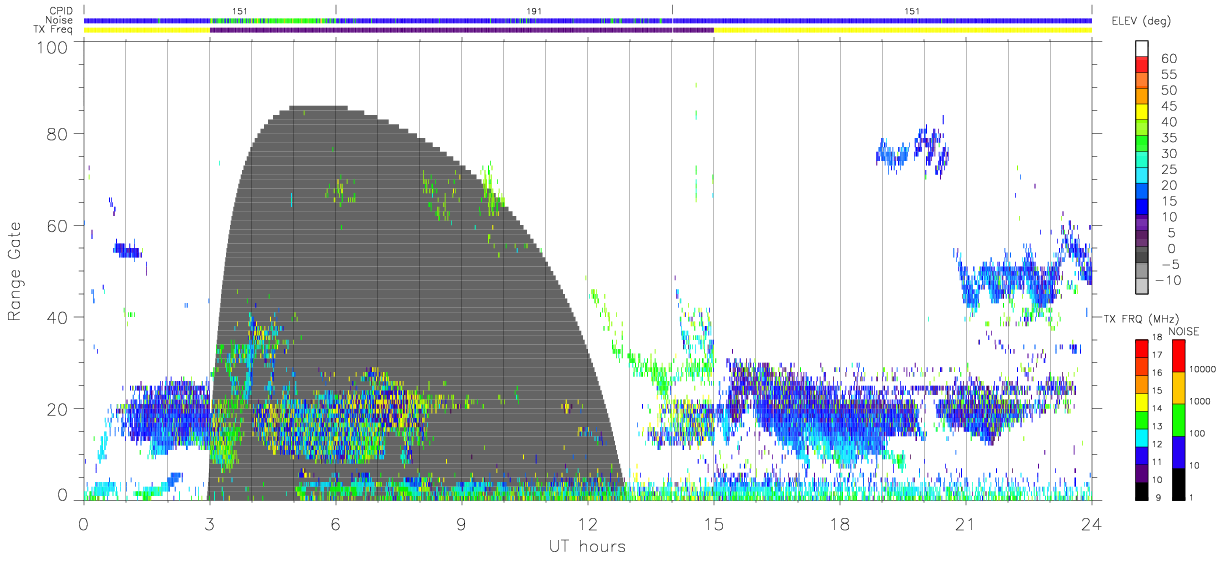Click the '24' UT hours axis tick

pyautogui.click(x=1091, y=523)
